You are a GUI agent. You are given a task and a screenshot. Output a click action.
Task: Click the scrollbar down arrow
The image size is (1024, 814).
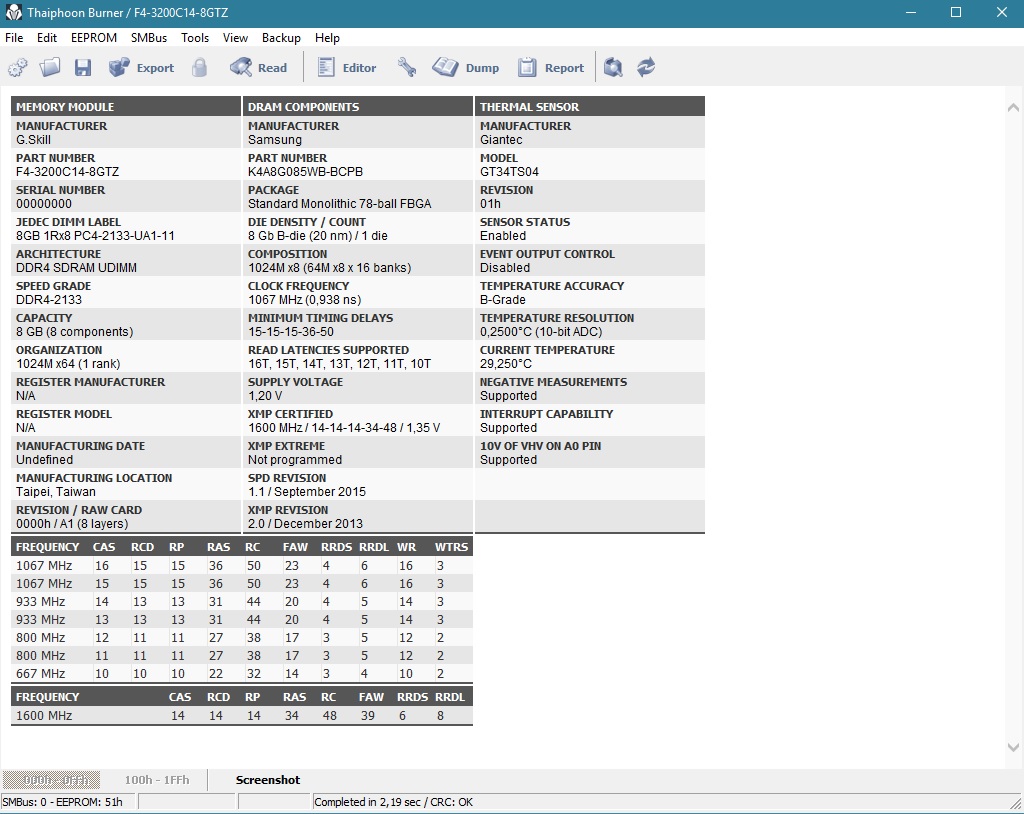1013,747
